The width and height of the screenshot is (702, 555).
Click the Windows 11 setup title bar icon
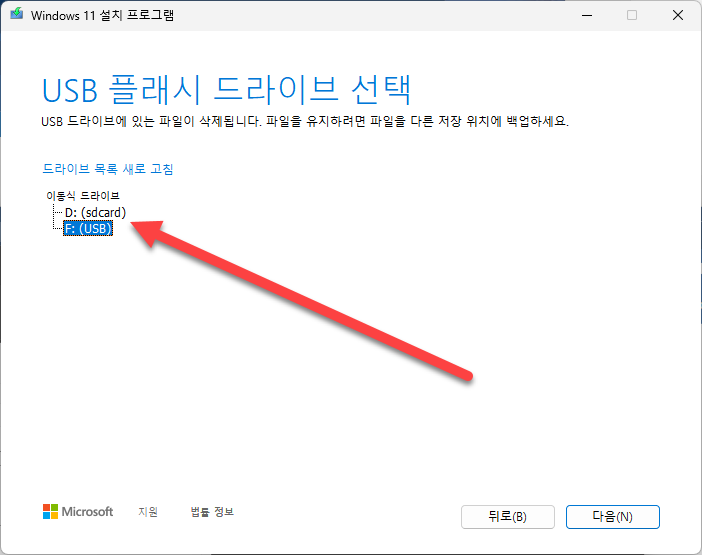coord(17,14)
